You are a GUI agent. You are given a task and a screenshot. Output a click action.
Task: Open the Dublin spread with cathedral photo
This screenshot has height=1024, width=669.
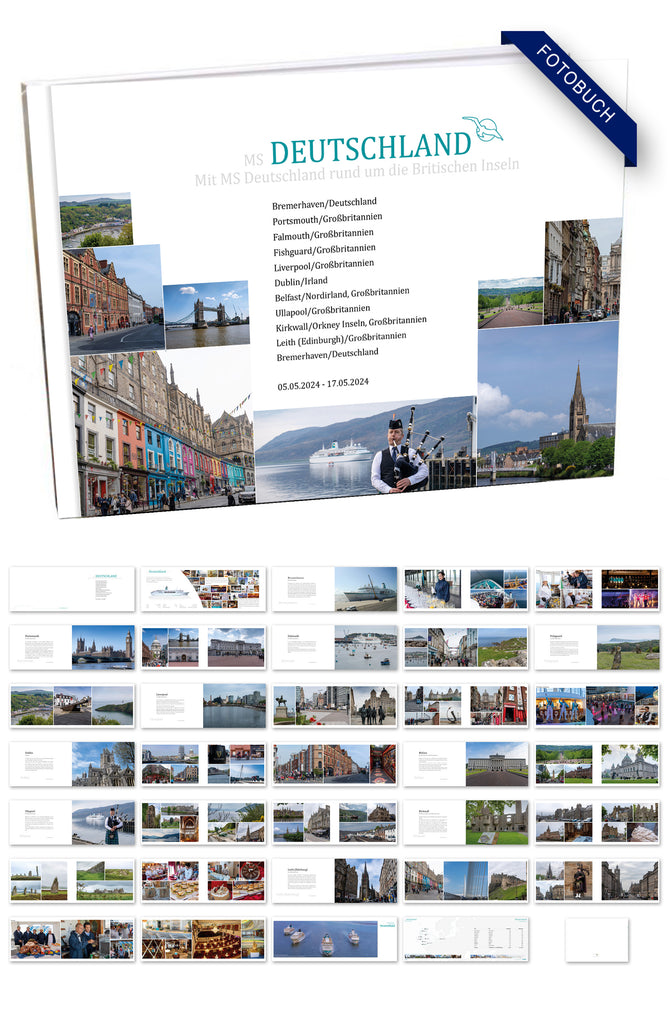coord(72,763)
